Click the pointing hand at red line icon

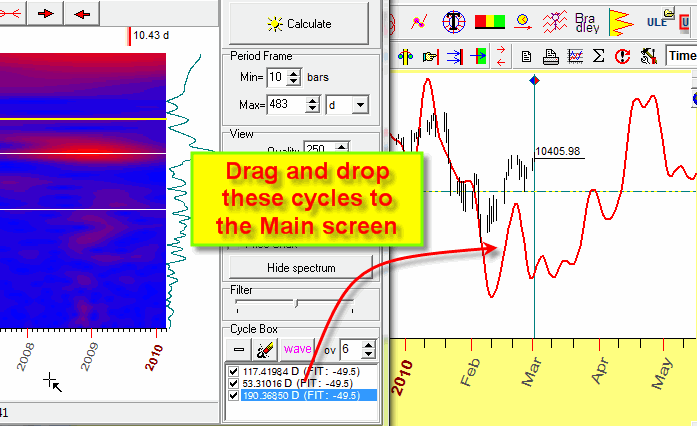(x=431, y=56)
